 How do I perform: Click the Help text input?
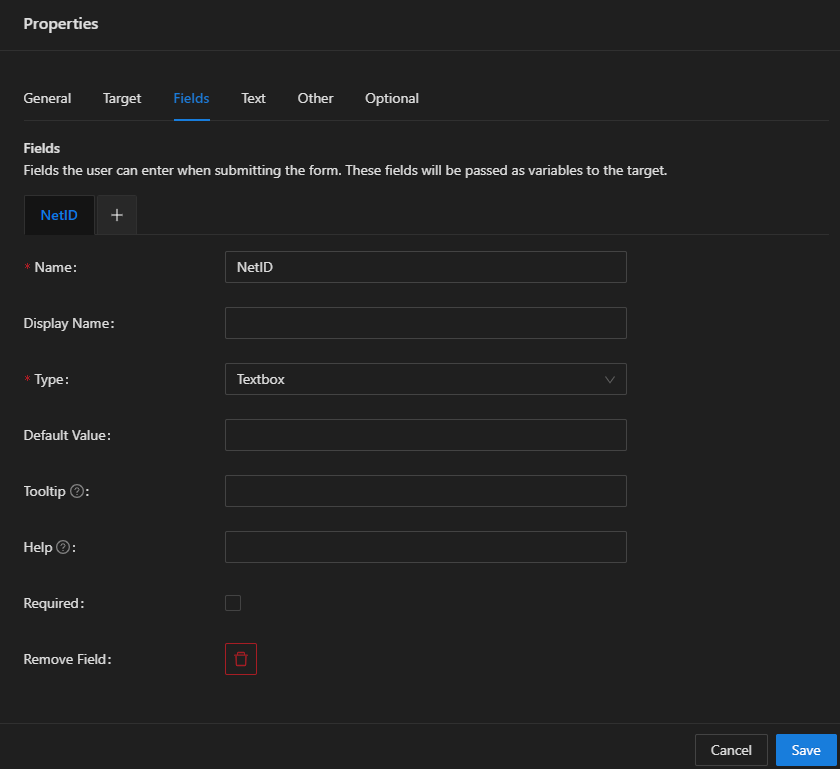pyautogui.click(x=425, y=547)
